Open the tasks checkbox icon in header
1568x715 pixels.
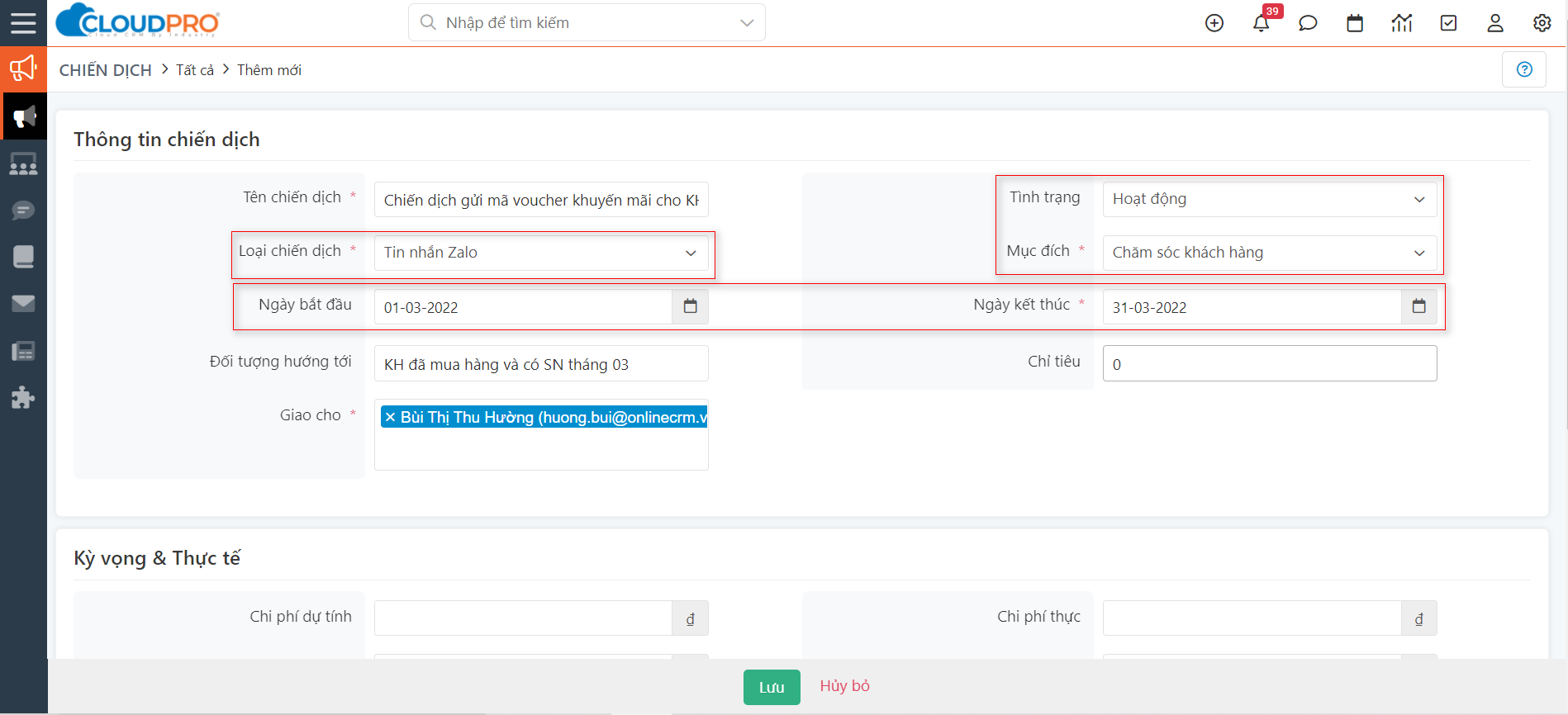(1449, 23)
